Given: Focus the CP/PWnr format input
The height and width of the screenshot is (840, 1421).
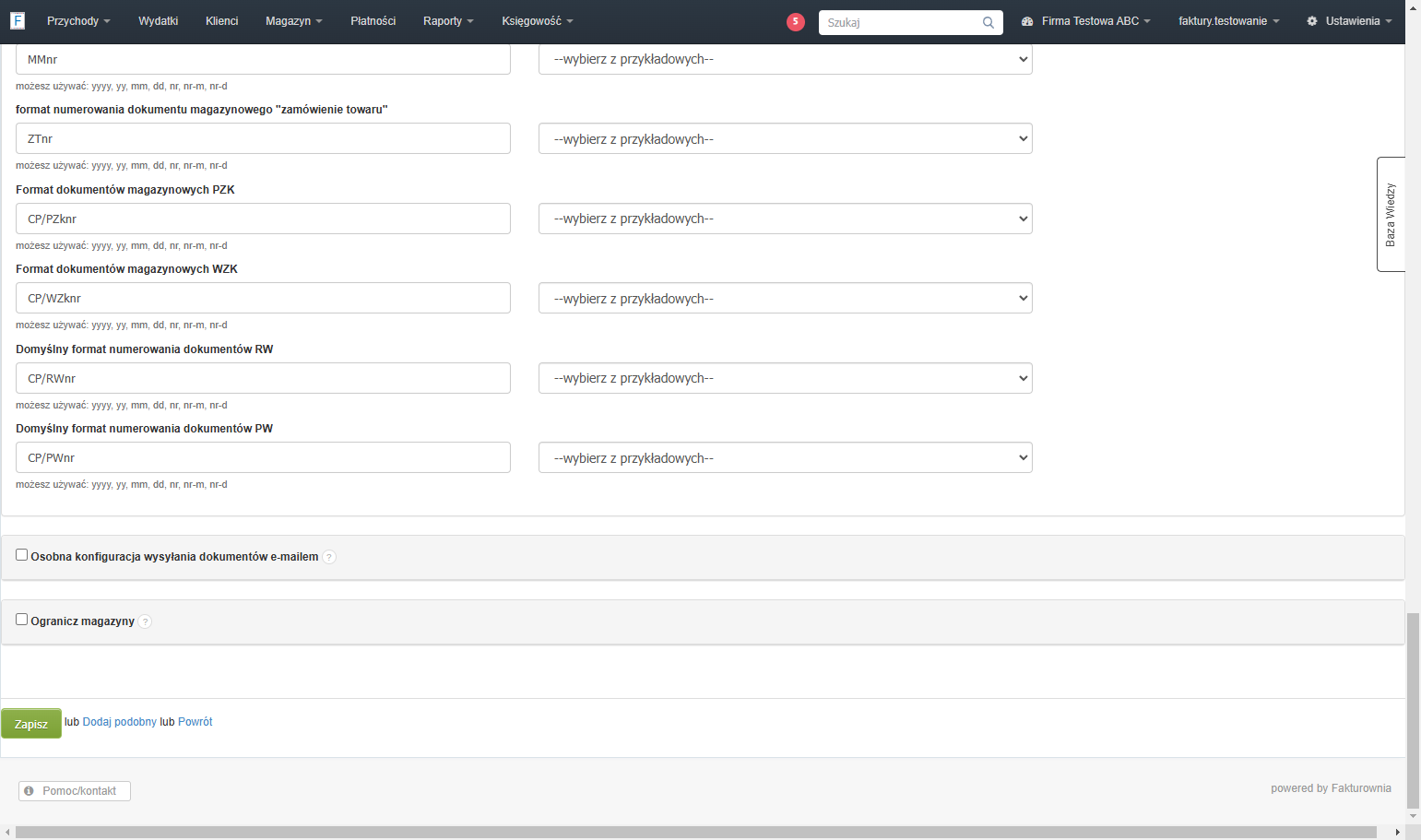Looking at the screenshot, I should pyautogui.click(x=263, y=458).
